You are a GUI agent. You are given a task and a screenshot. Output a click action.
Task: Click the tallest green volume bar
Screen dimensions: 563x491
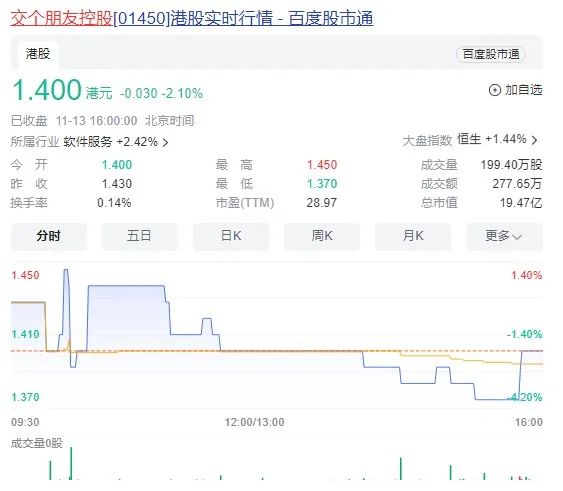71,463
